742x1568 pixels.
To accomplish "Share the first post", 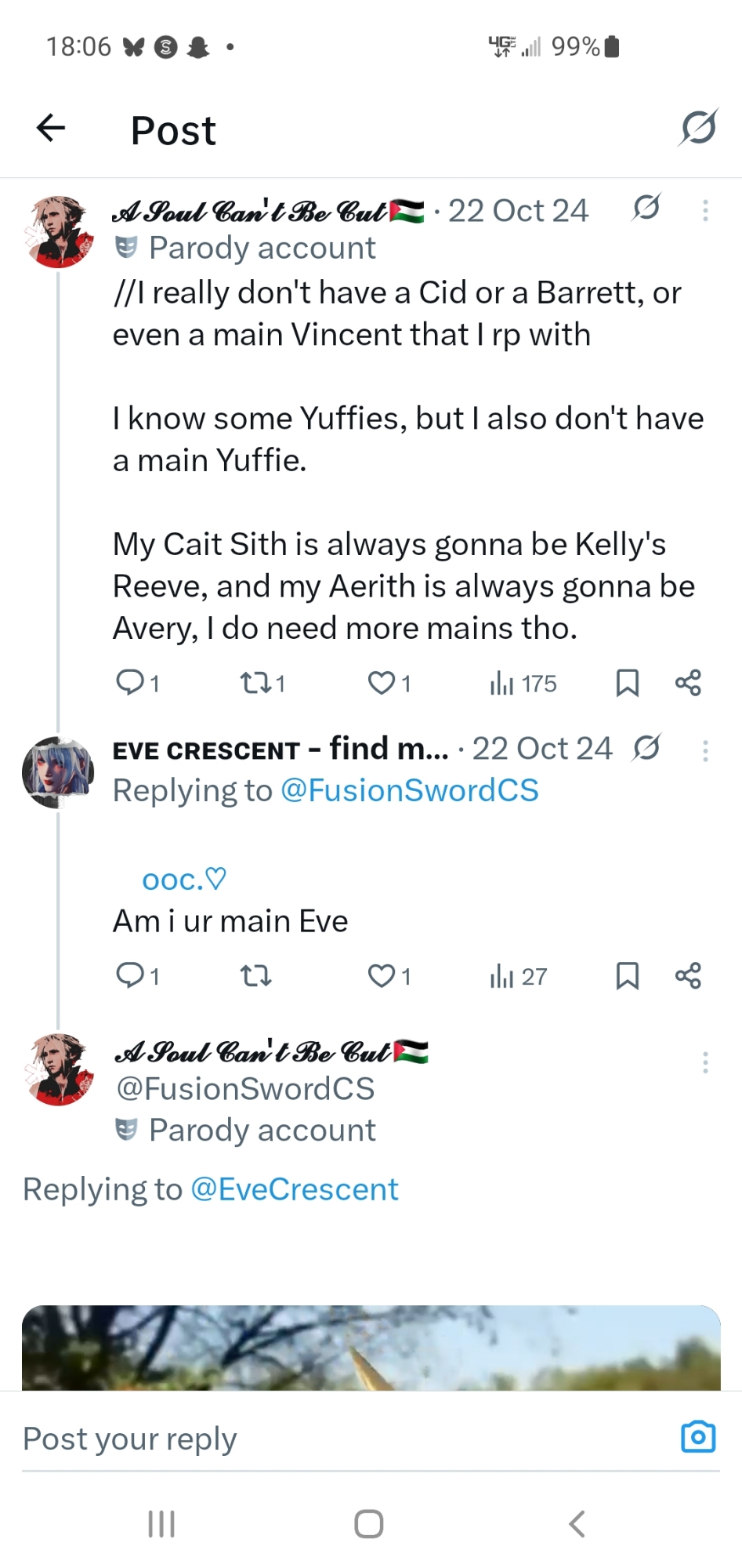I will (688, 683).
